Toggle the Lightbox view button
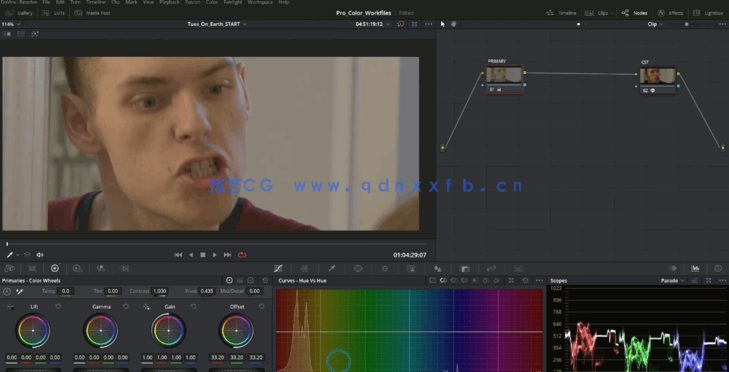Viewport: 729px width, 372px height. point(709,13)
